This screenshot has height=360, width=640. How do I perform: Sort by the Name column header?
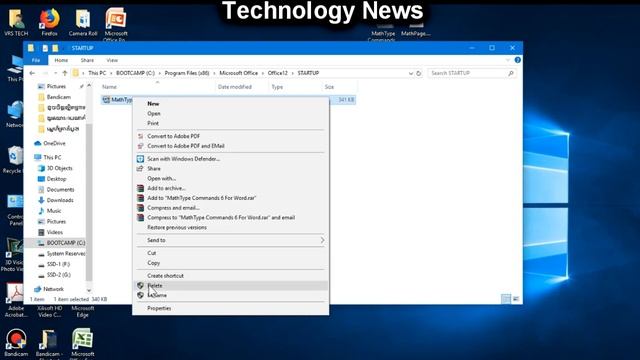tap(157, 87)
